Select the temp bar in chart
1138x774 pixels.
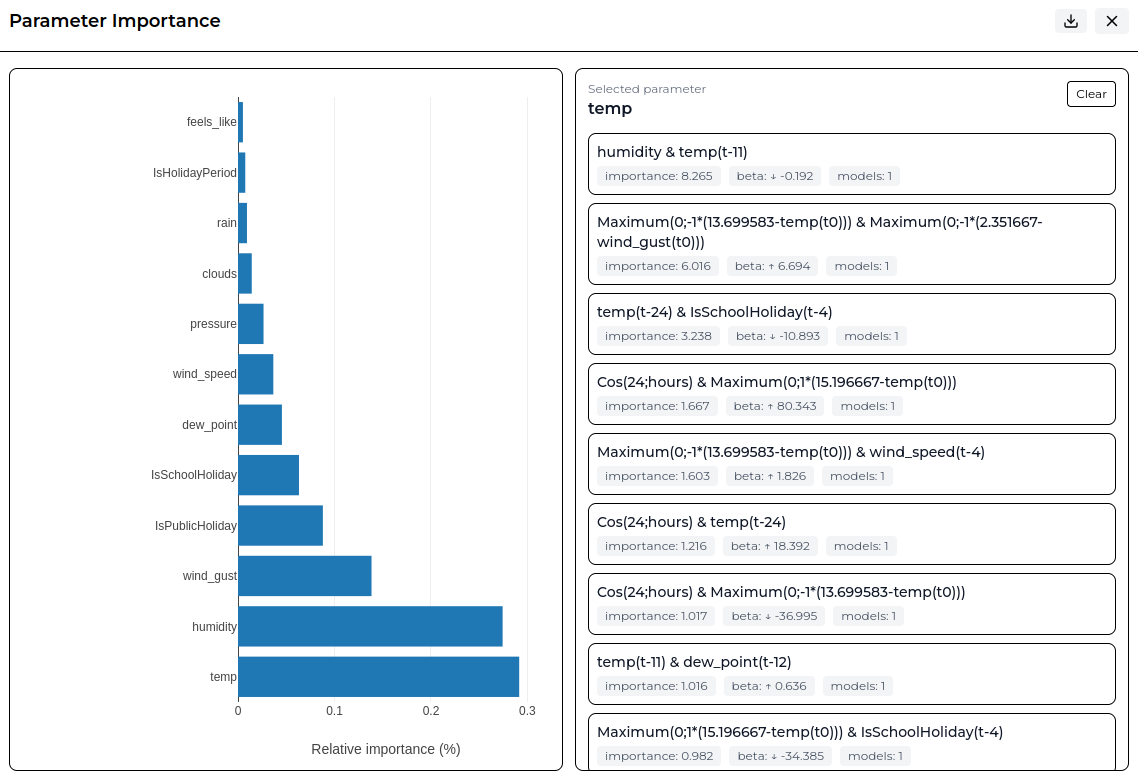379,677
